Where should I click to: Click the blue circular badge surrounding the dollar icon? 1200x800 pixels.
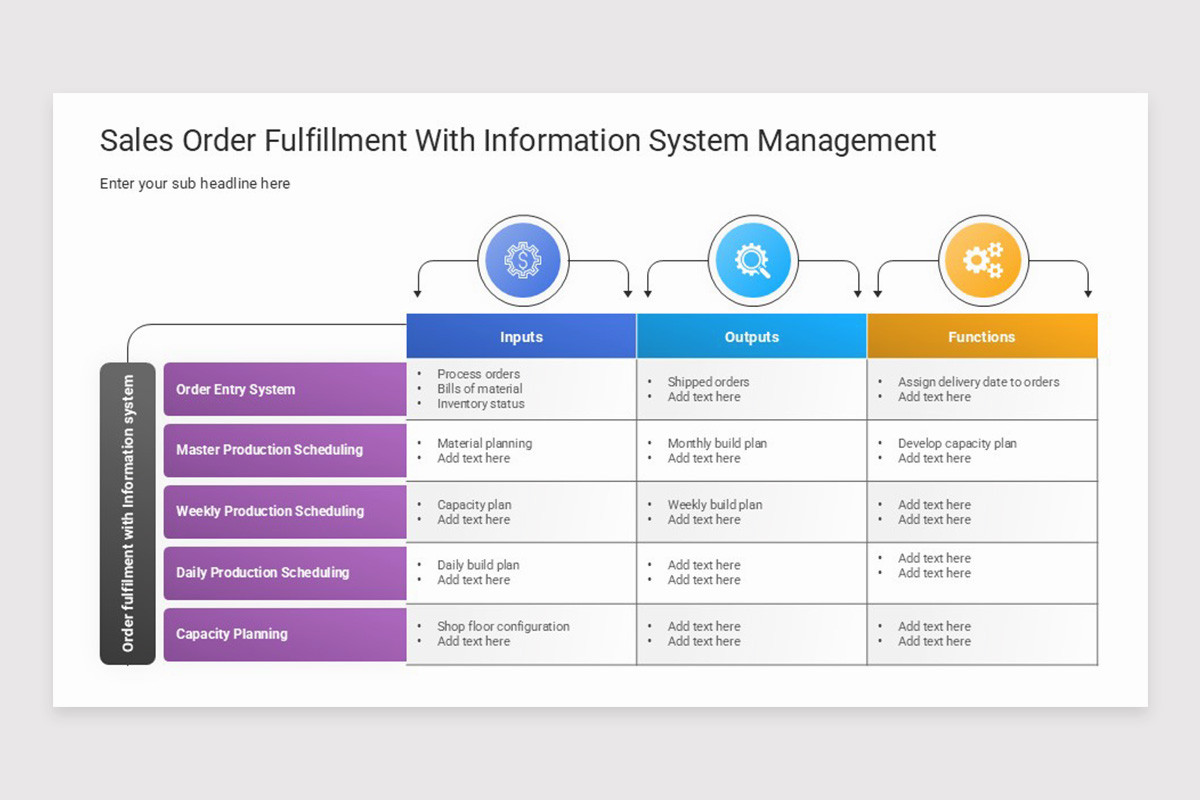(521, 260)
